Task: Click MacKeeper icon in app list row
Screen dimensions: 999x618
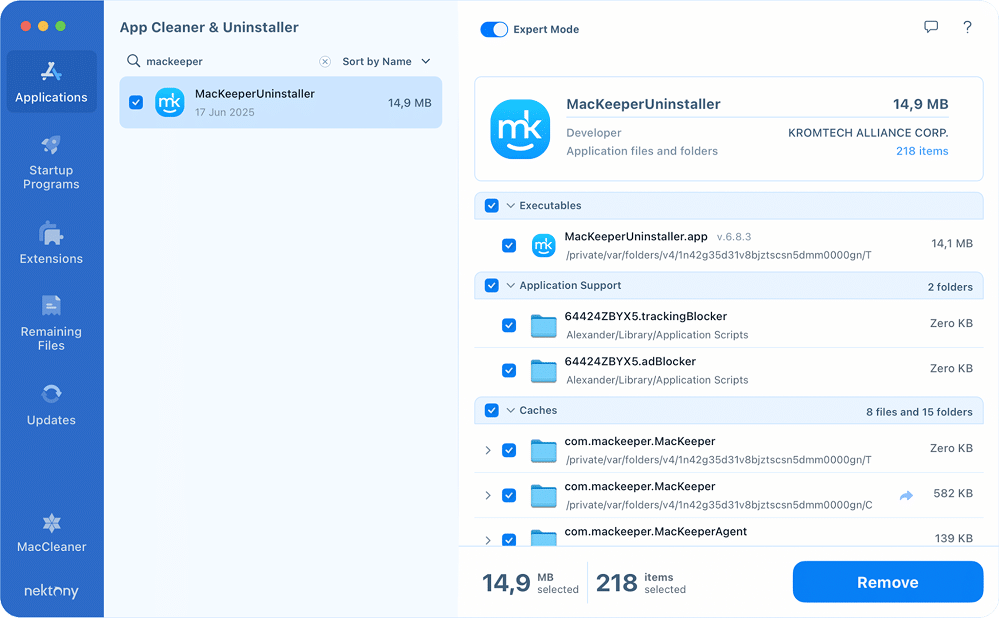Action: pyautogui.click(x=169, y=103)
